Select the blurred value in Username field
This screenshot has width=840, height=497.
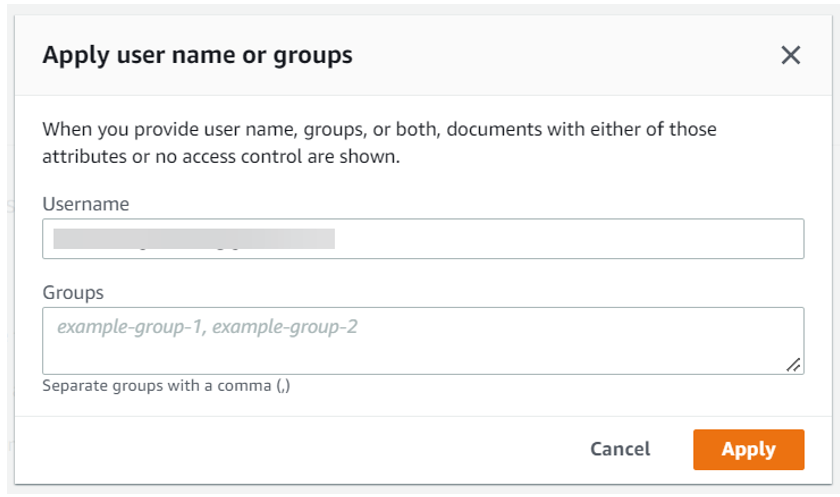[x=193, y=239]
